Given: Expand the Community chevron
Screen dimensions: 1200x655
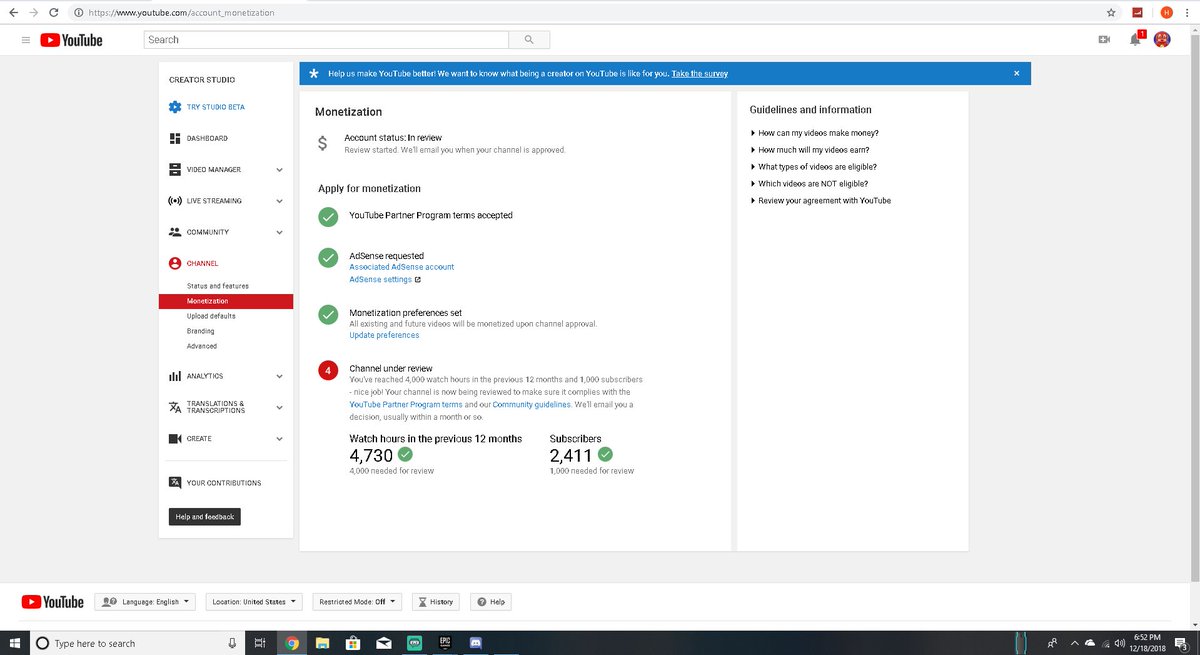Looking at the screenshot, I should tap(279, 232).
